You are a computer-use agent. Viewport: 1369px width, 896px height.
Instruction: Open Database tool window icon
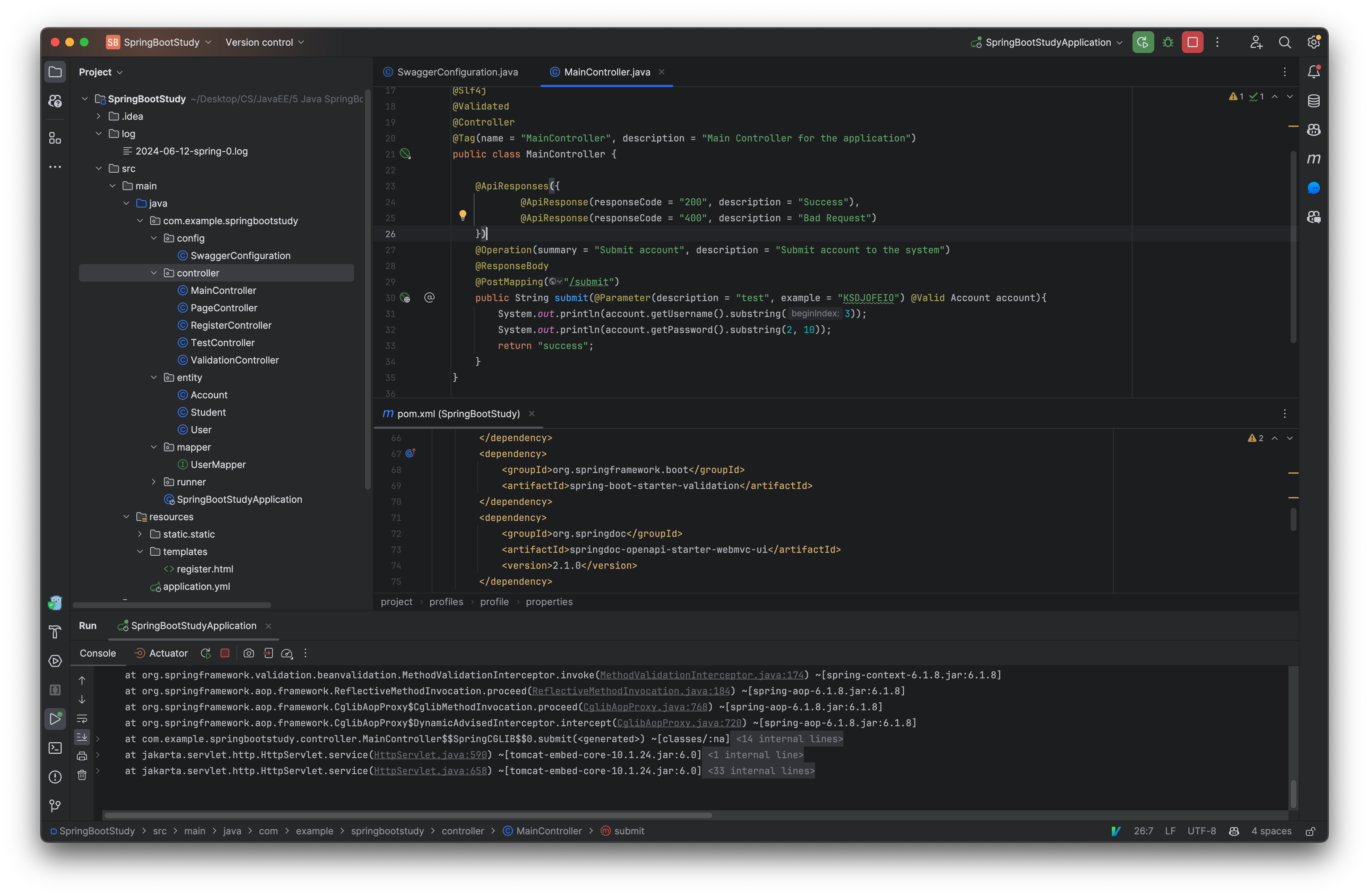(1313, 101)
